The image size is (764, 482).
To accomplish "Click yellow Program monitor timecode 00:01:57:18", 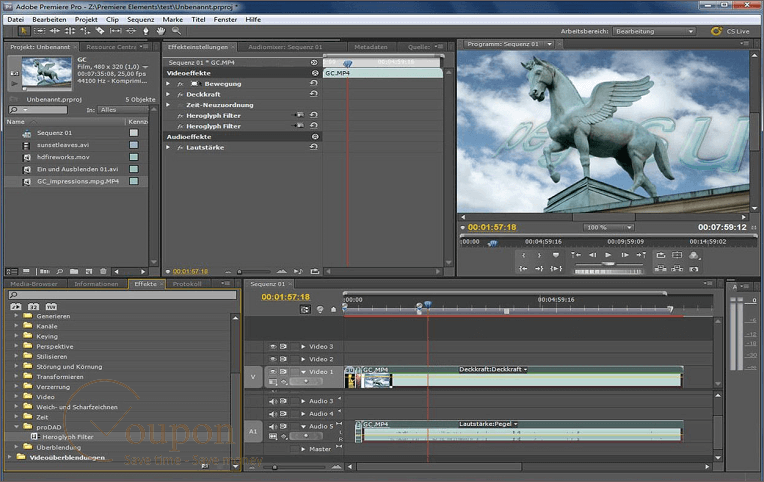I will pyautogui.click(x=492, y=227).
